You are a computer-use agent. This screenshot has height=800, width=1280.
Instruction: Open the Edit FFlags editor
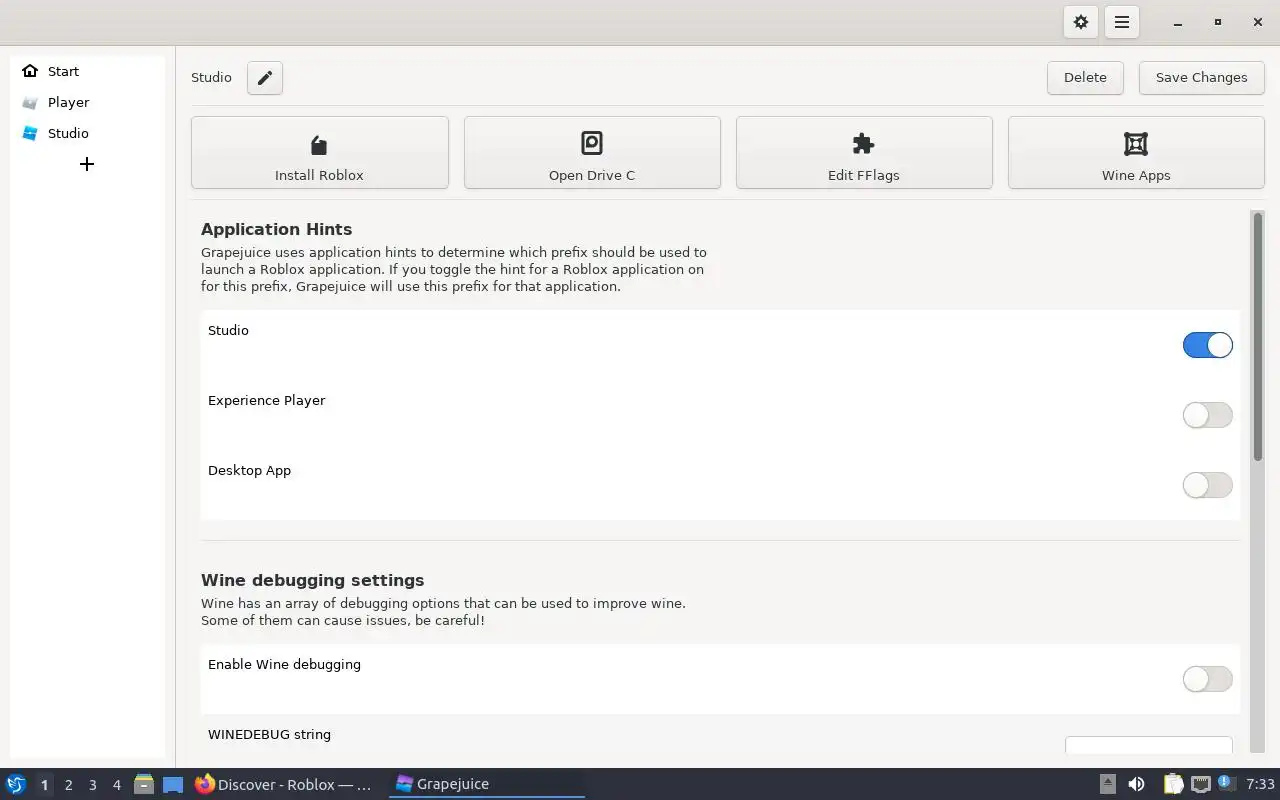coord(864,153)
